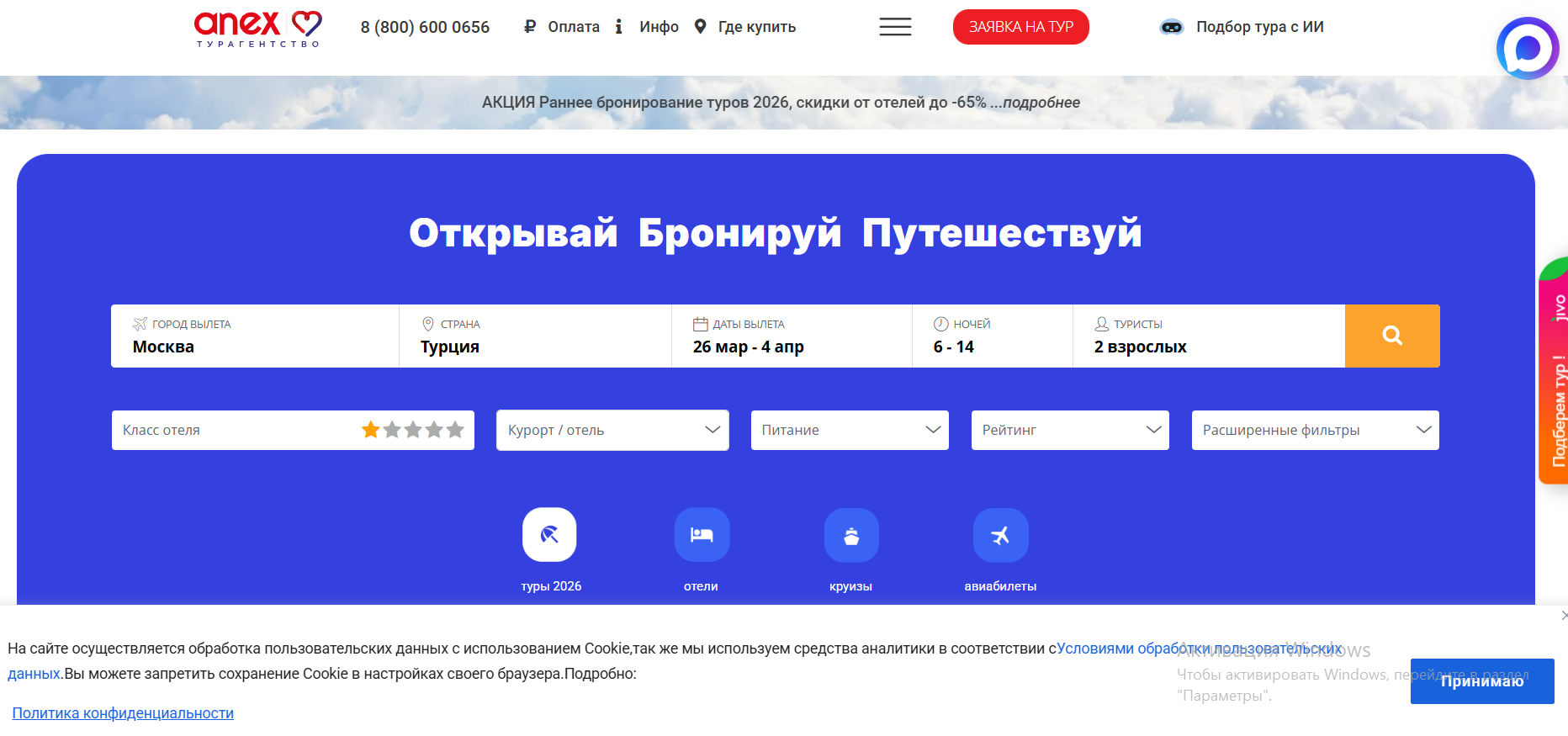Click the info icon beside Инфо
The width and height of the screenshot is (1568, 736).
click(x=619, y=27)
